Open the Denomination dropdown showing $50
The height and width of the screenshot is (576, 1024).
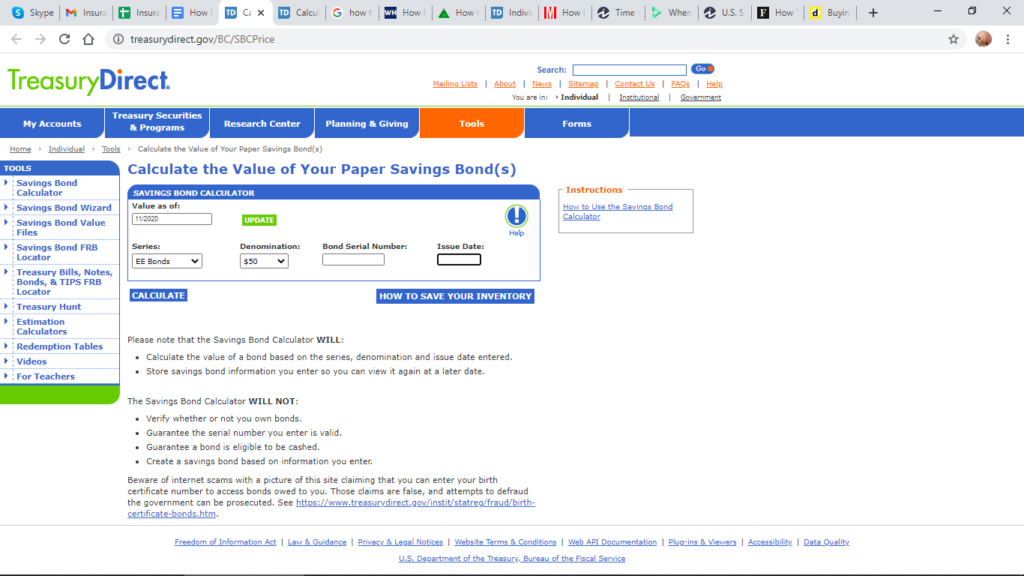(264, 261)
